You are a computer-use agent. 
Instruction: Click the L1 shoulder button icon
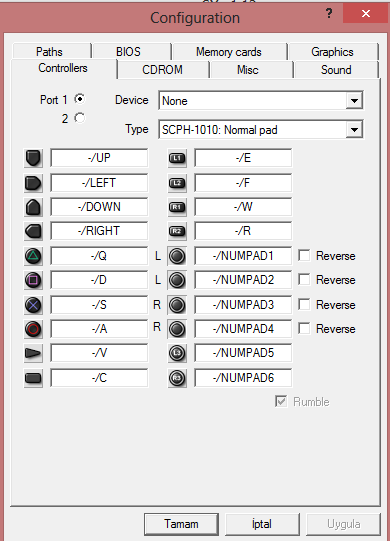177,158
